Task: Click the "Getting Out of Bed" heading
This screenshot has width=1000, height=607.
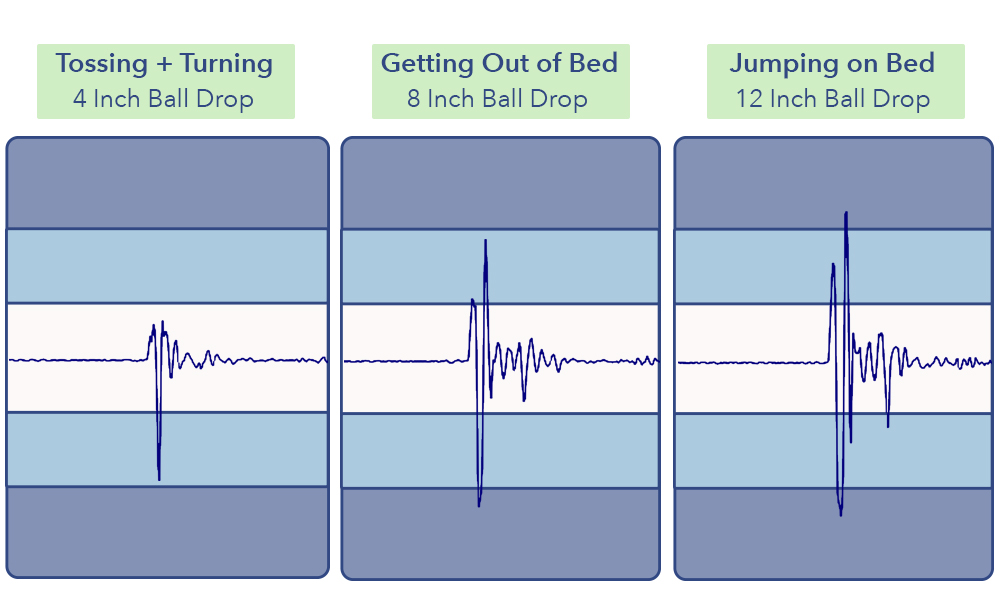Action: (x=499, y=64)
